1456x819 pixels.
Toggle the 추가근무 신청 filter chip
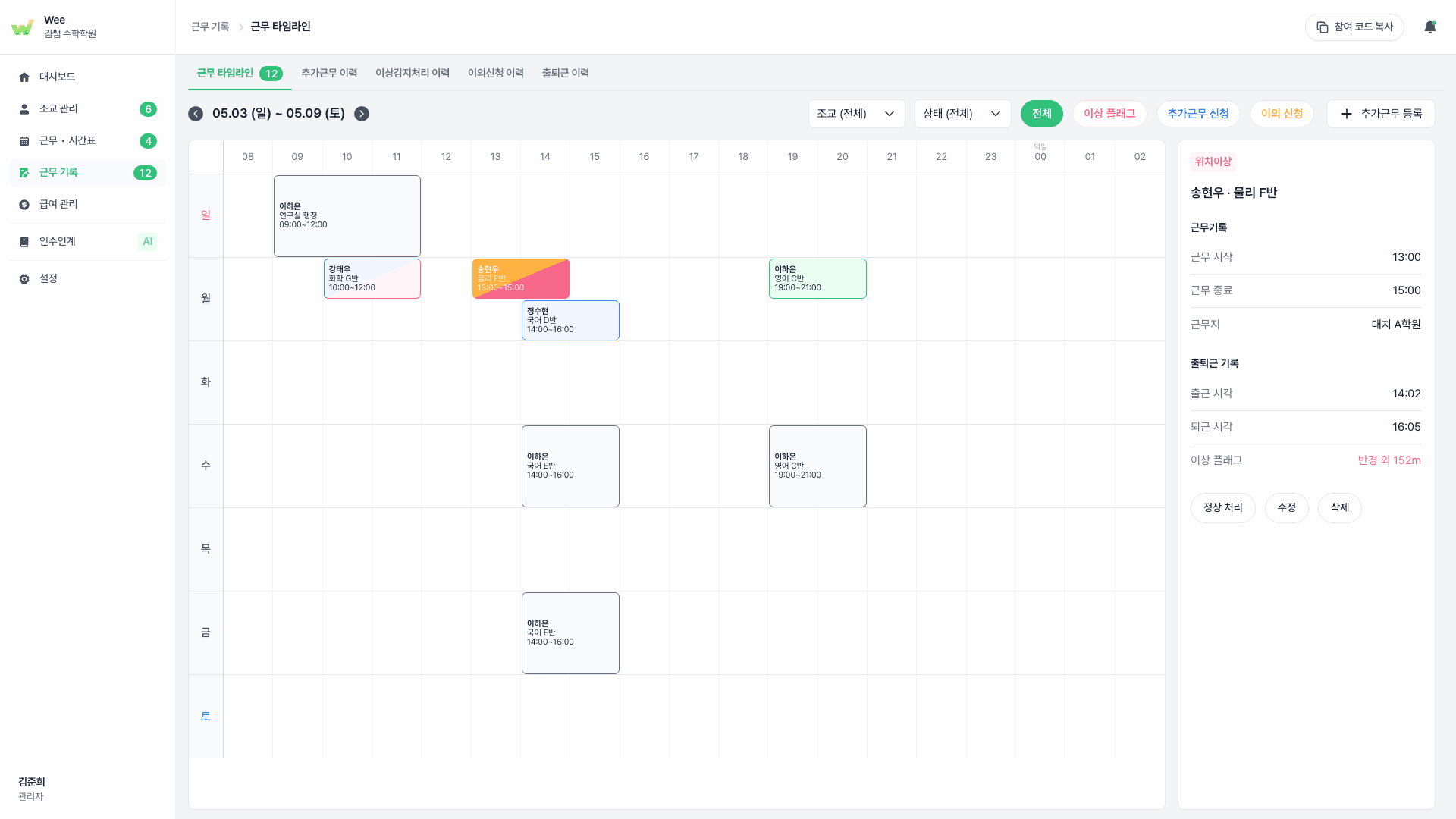[x=1198, y=114]
